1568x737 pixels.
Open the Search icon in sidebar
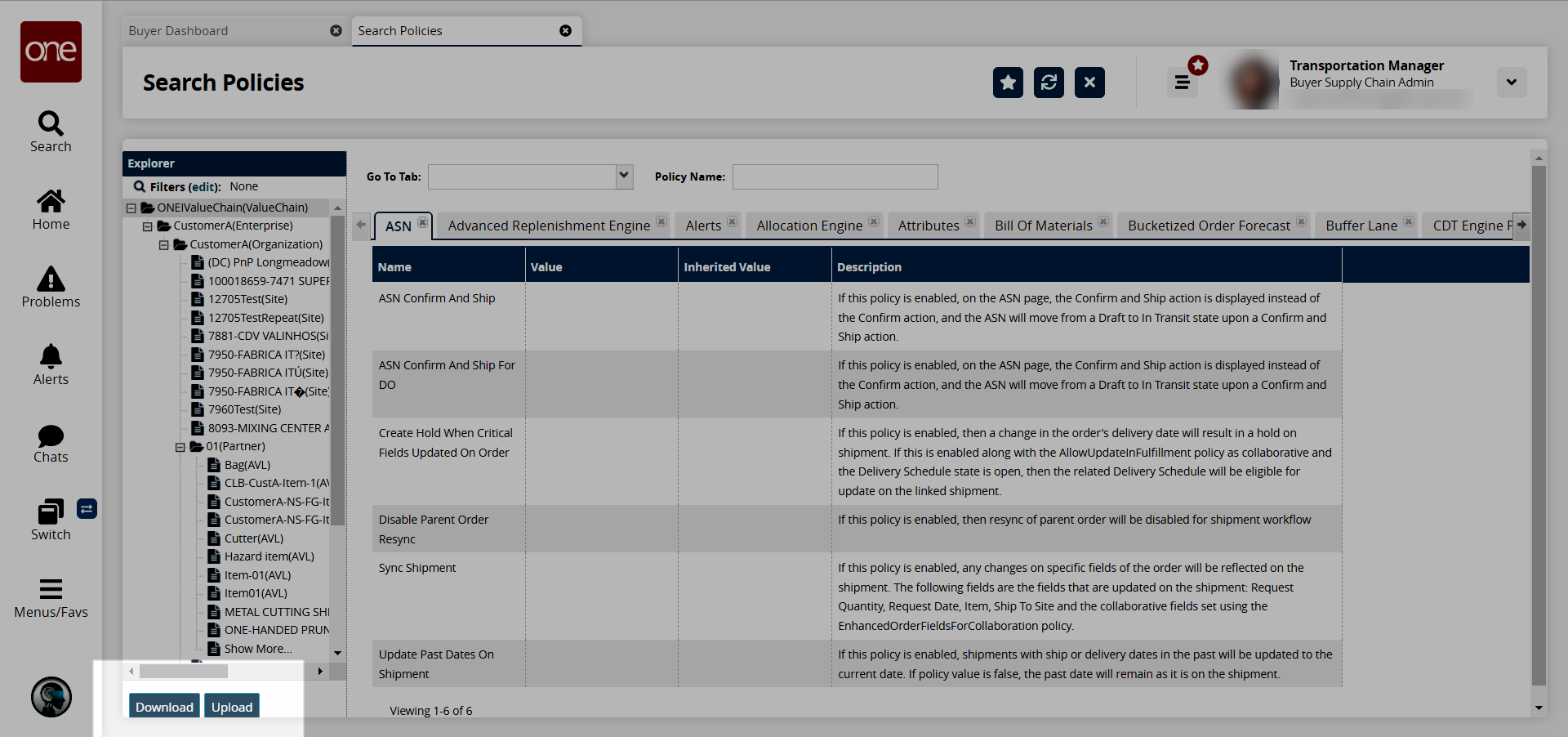click(51, 132)
